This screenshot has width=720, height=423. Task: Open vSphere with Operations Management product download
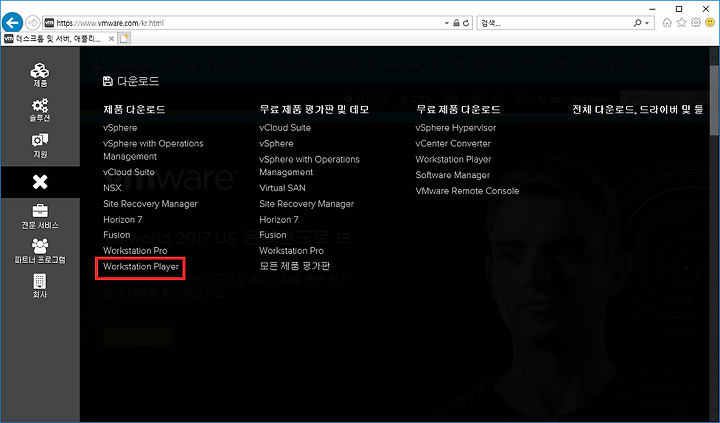click(x=153, y=150)
